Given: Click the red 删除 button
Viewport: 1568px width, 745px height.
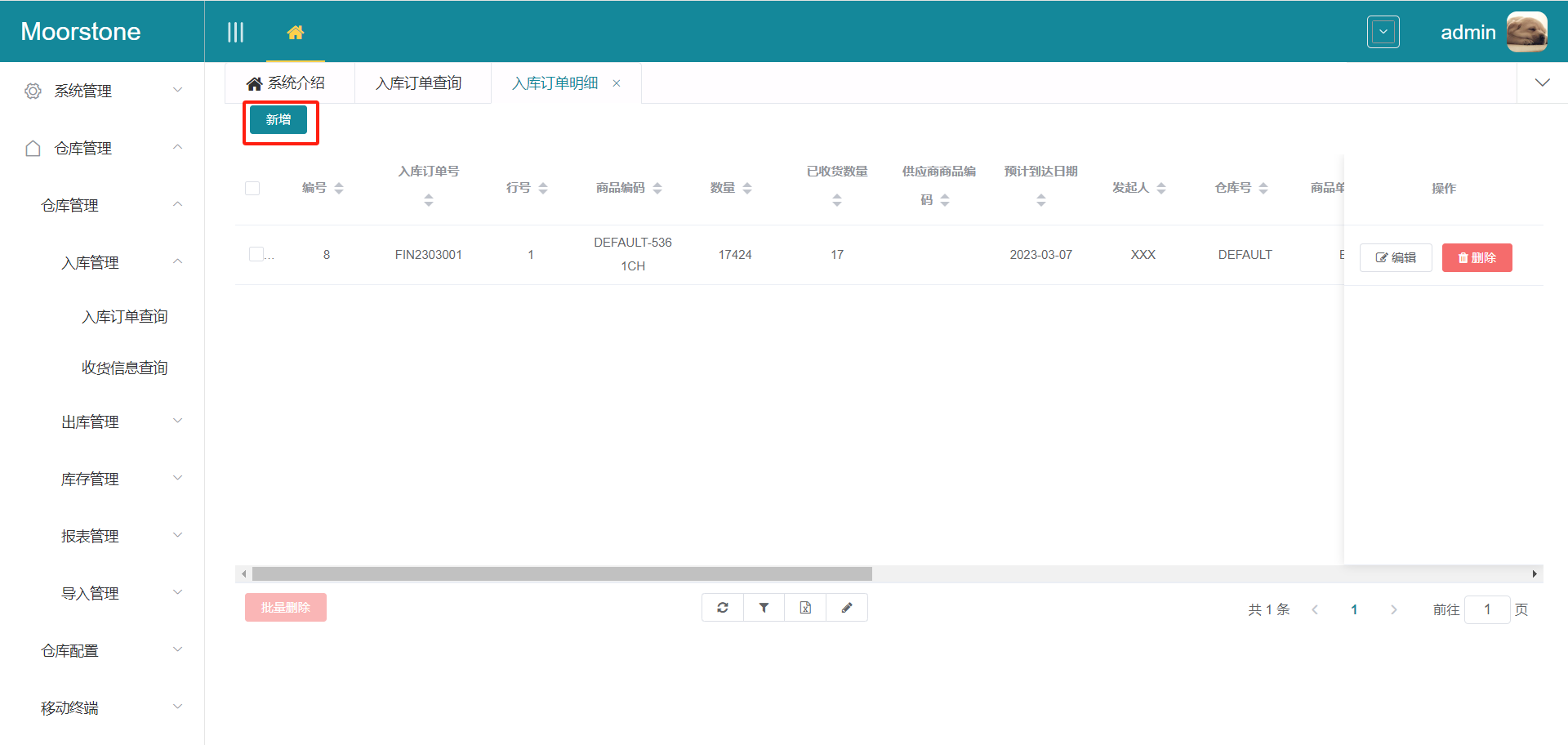Looking at the screenshot, I should click(1477, 257).
